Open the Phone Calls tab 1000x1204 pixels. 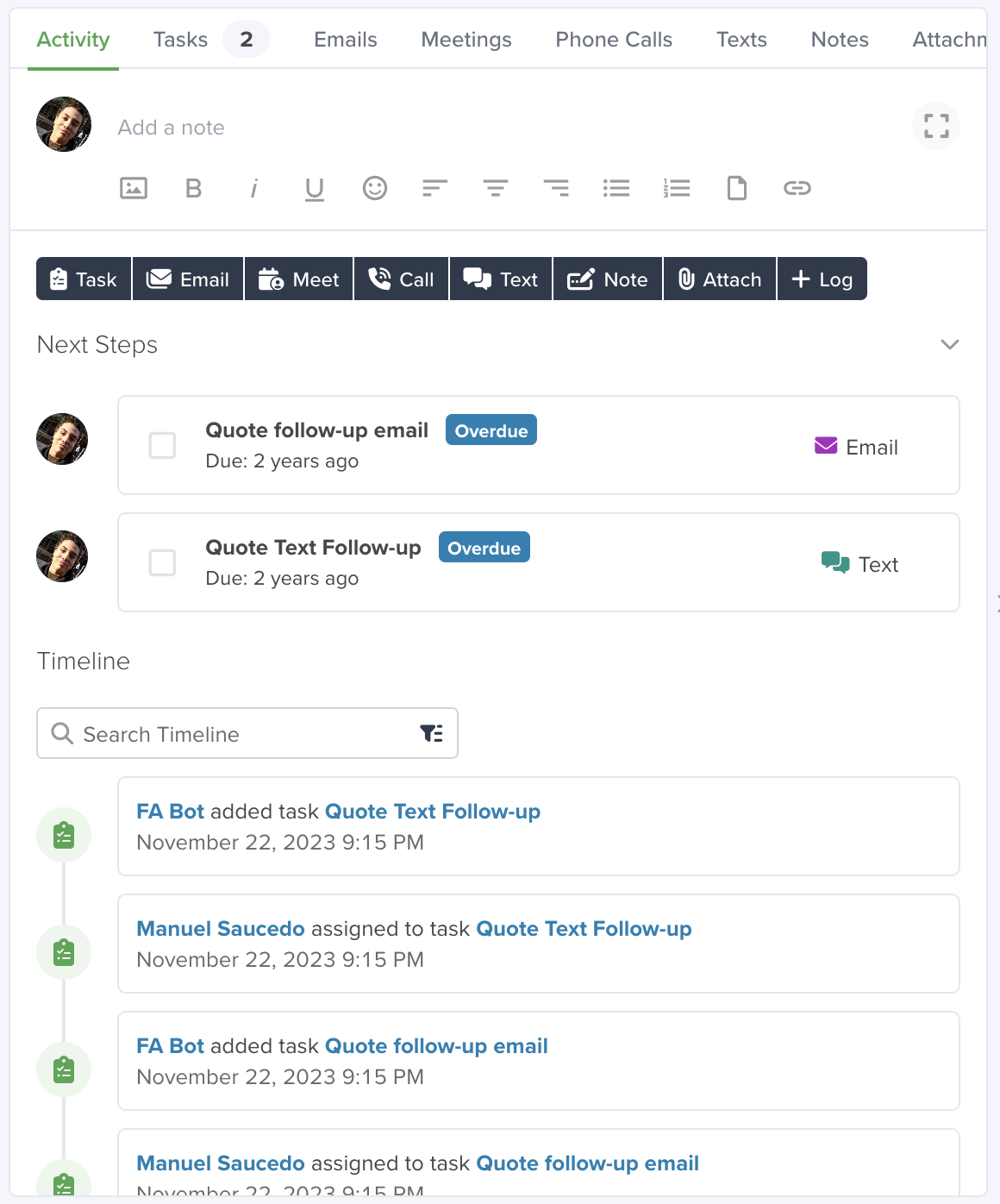614,40
